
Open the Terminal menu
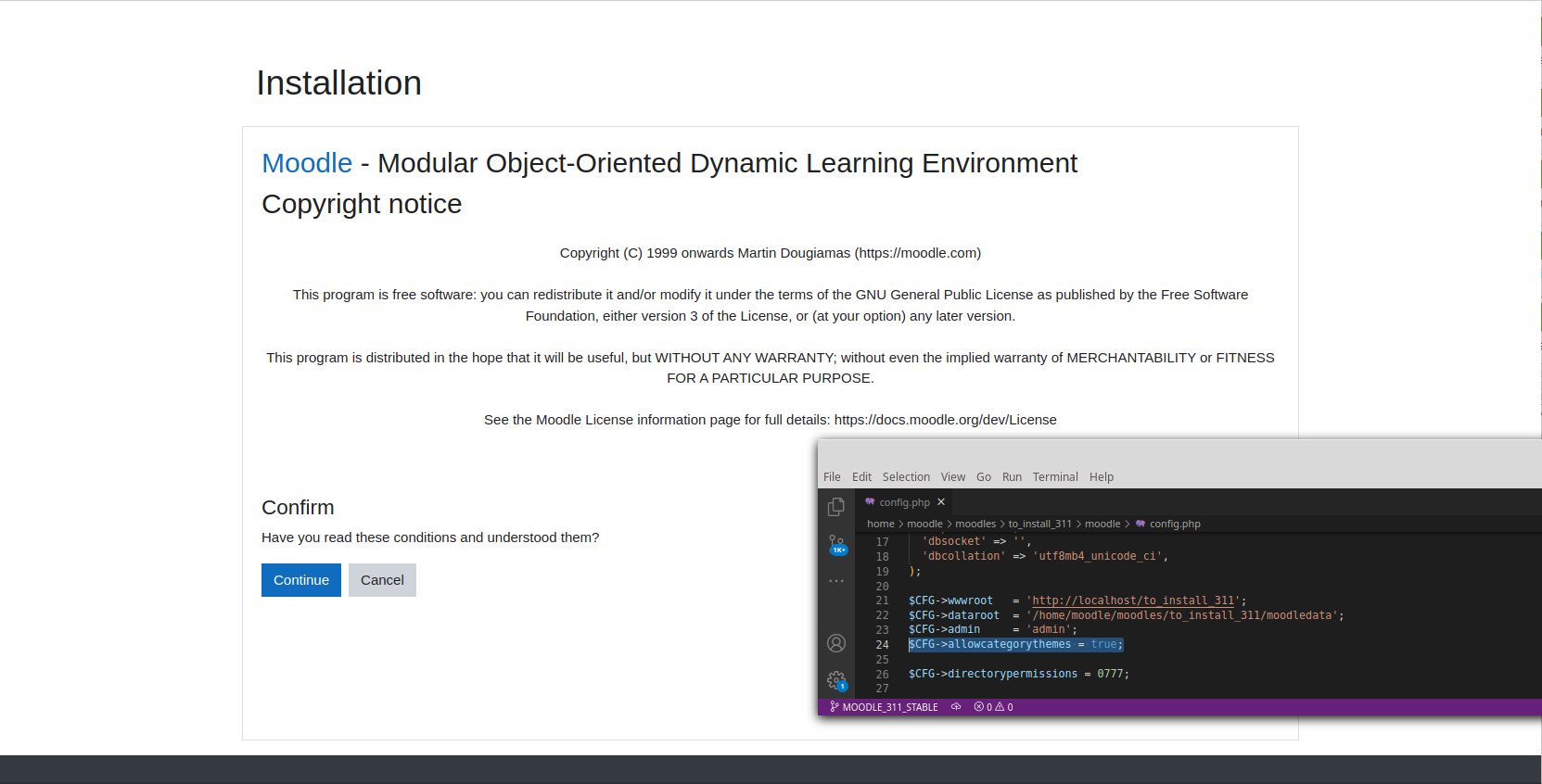[1055, 477]
